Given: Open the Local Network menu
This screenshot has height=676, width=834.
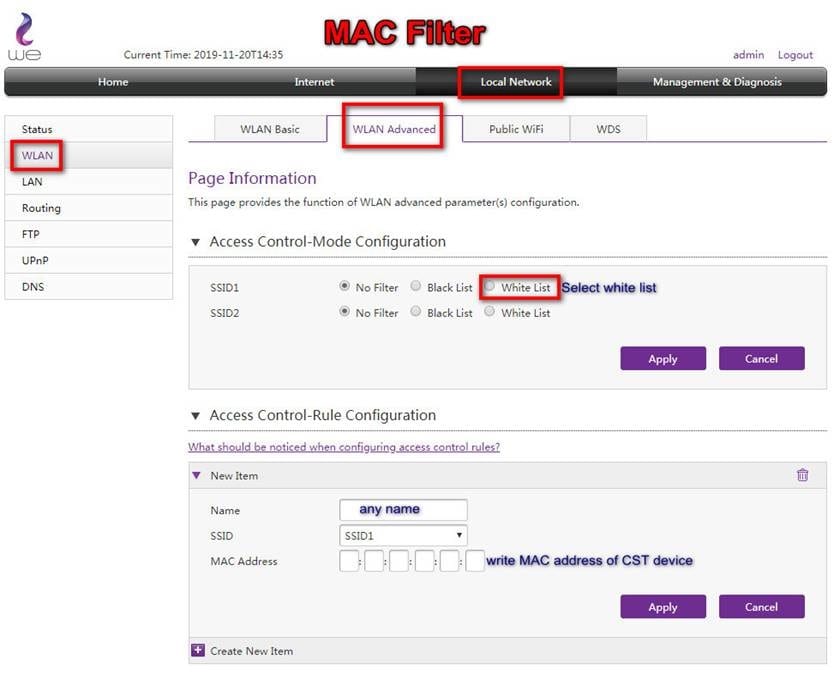Looking at the screenshot, I should pyautogui.click(x=515, y=82).
